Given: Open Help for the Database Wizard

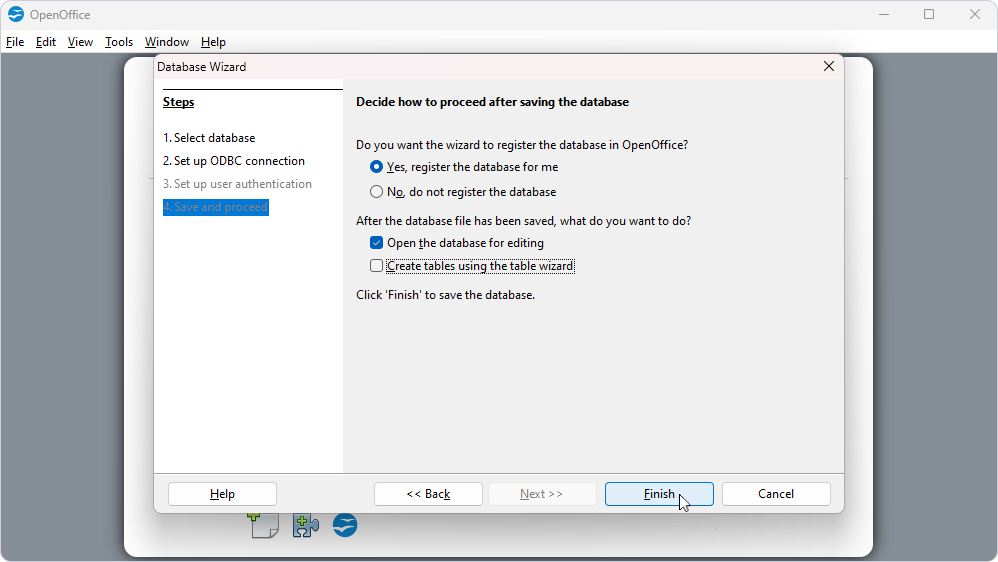Looking at the screenshot, I should coord(222,494).
